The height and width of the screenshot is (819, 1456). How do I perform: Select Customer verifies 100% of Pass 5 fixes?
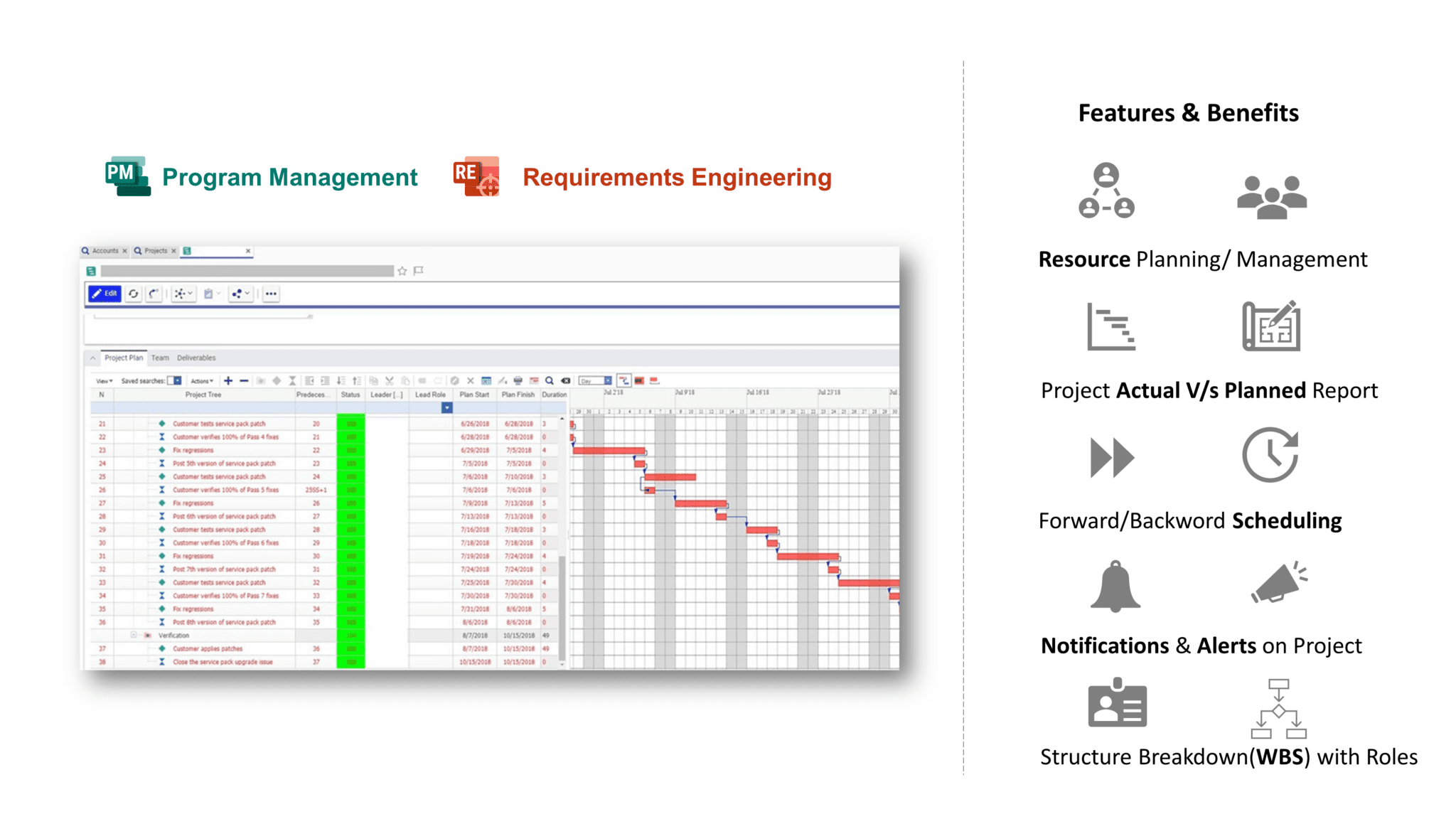(226, 490)
